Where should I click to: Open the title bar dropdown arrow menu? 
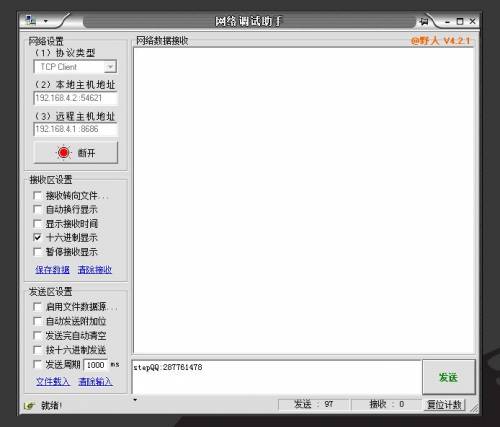point(46,21)
